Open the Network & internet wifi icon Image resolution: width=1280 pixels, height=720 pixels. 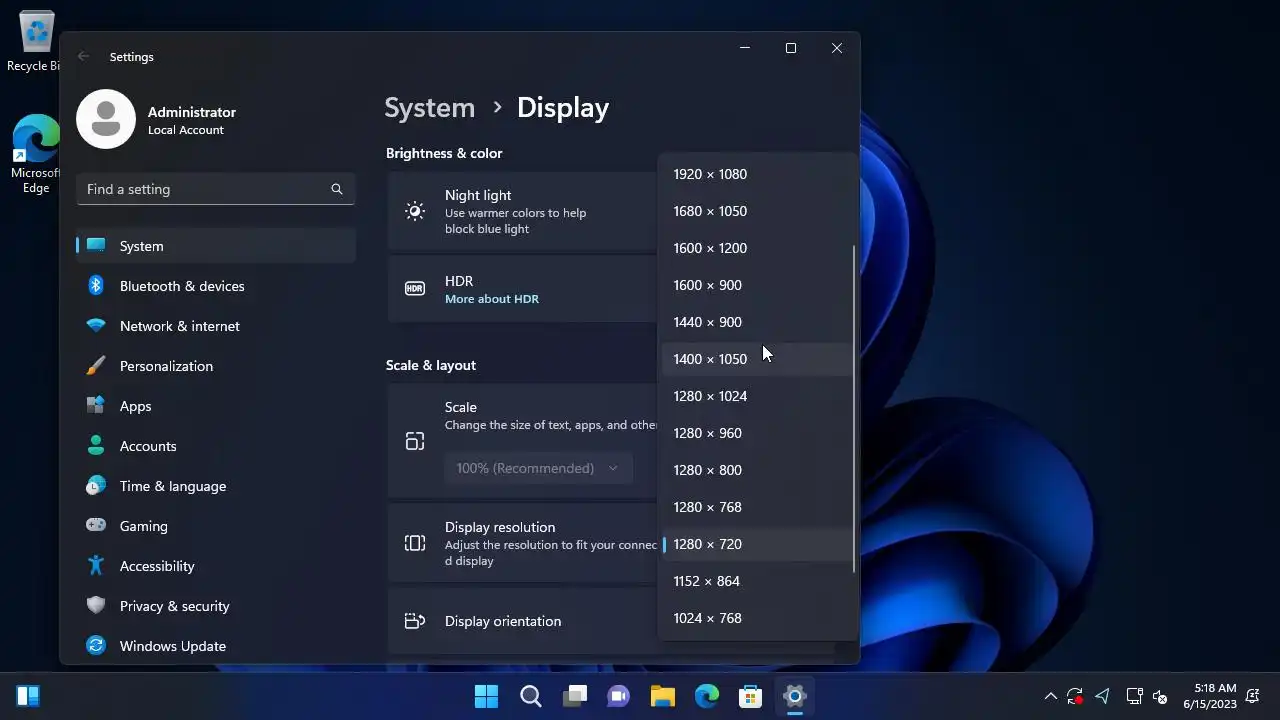(x=96, y=326)
